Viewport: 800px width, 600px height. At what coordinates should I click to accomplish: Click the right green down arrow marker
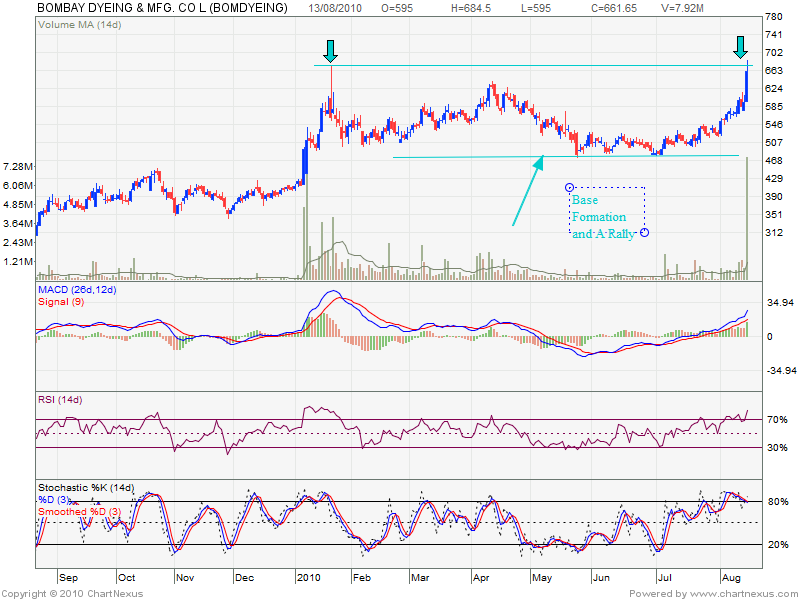click(x=740, y=46)
